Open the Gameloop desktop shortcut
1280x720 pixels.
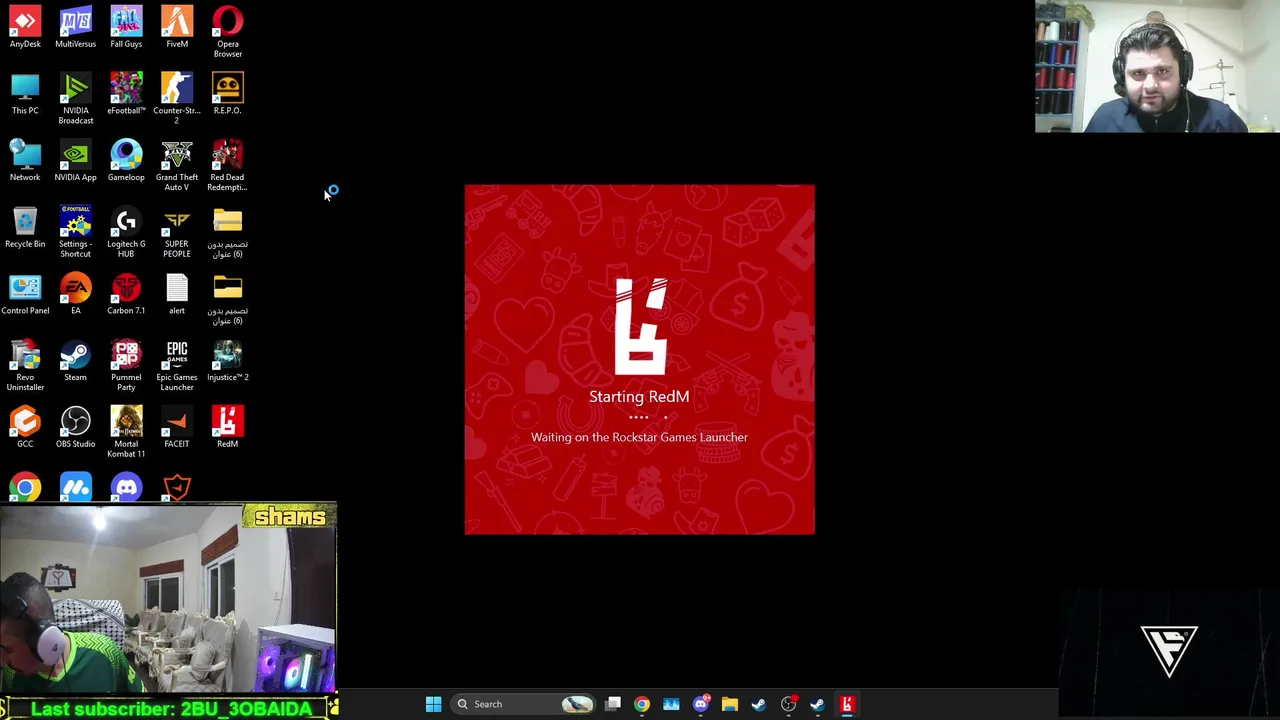(x=126, y=161)
